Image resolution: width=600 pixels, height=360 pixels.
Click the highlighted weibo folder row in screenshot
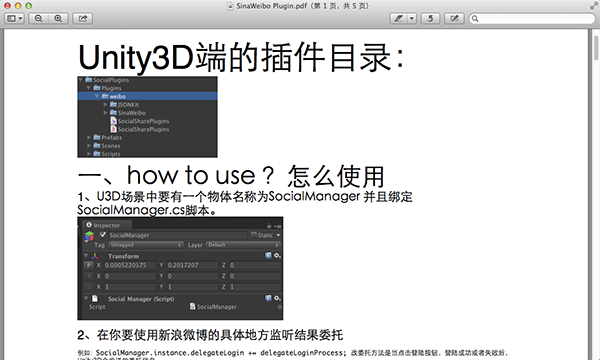pyautogui.click(x=147, y=96)
